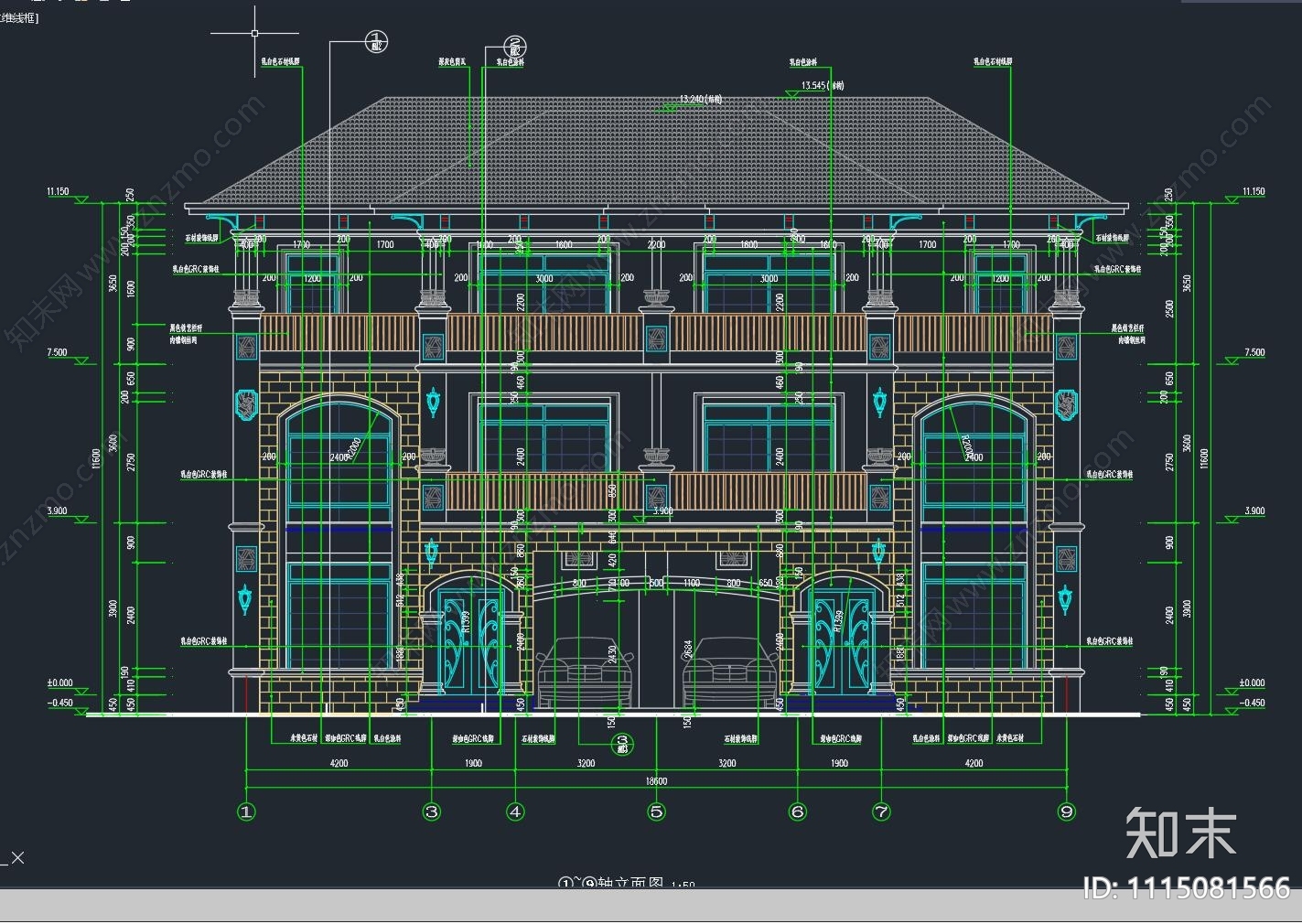Select the axis bubble numbered 7
1302x924 pixels.
pyautogui.click(x=881, y=811)
